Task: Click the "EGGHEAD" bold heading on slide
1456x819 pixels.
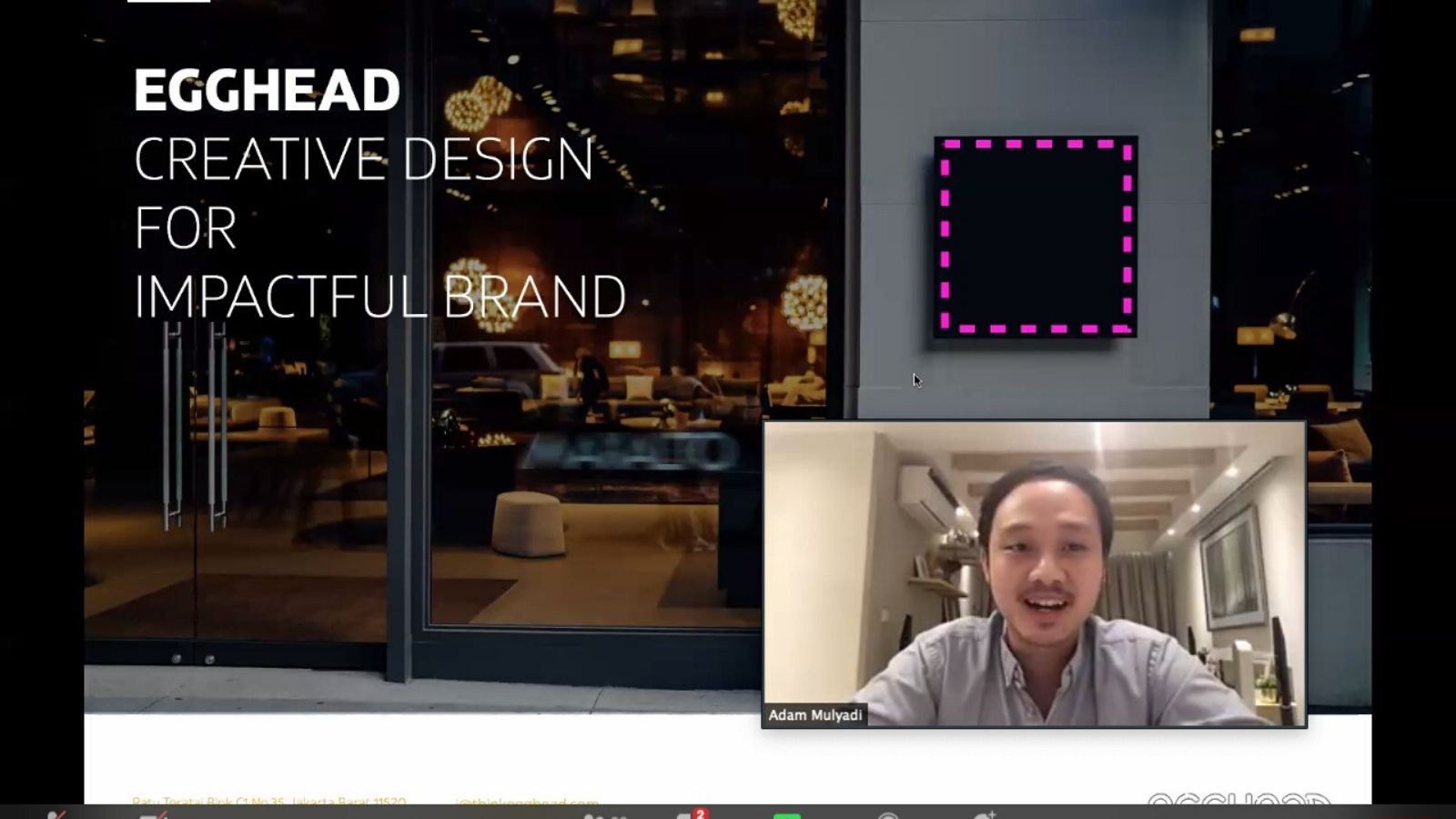Action: (x=267, y=90)
